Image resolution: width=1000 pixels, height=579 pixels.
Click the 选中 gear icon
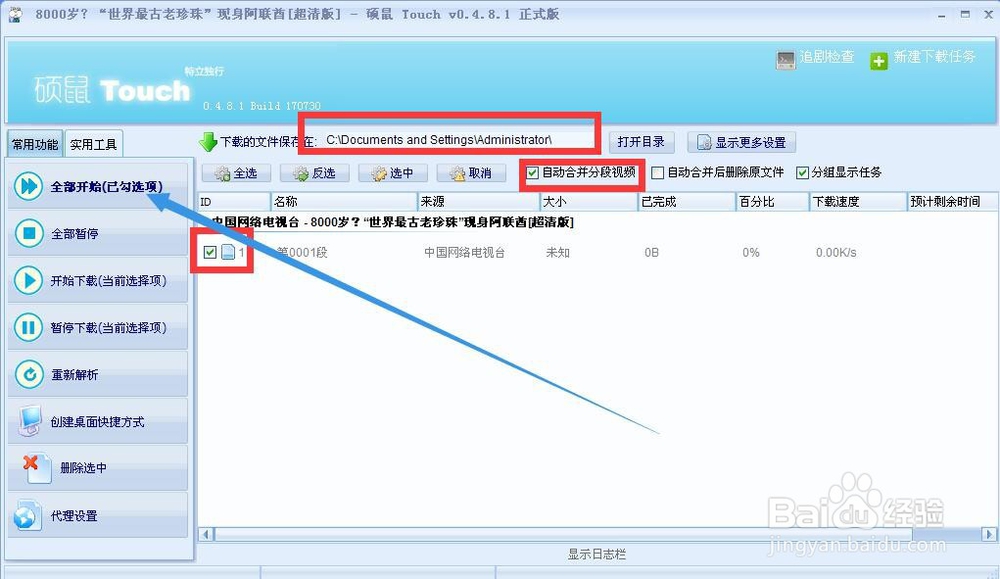[x=379, y=173]
